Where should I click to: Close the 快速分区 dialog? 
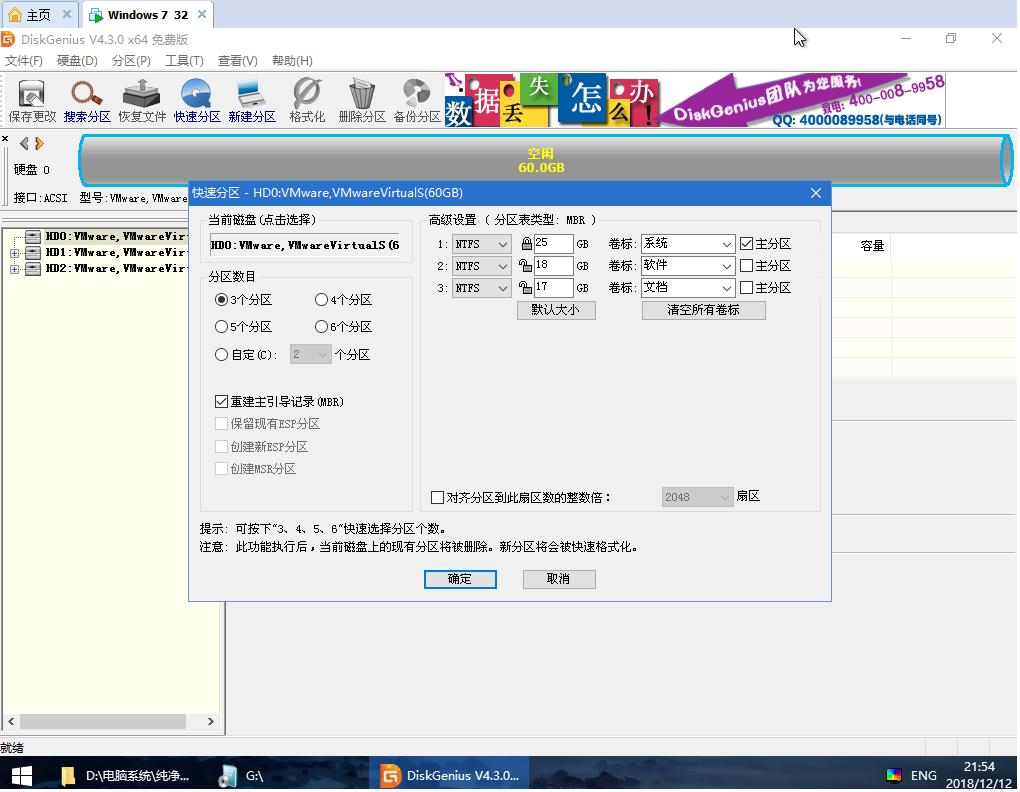[816, 193]
